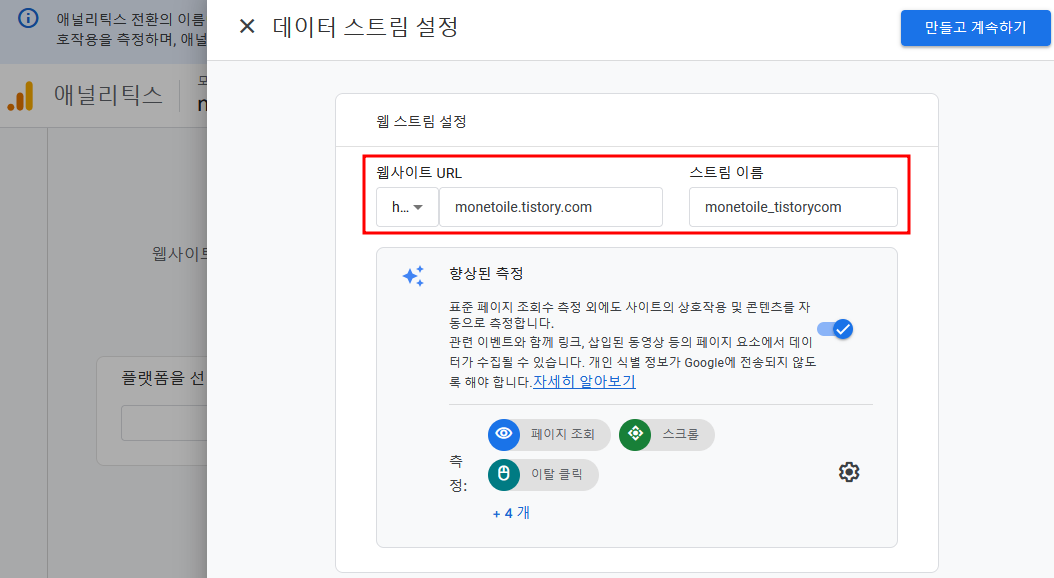Click the 웹사이트 URL label
The height and width of the screenshot is (578, 1054).
pos(419,173)
